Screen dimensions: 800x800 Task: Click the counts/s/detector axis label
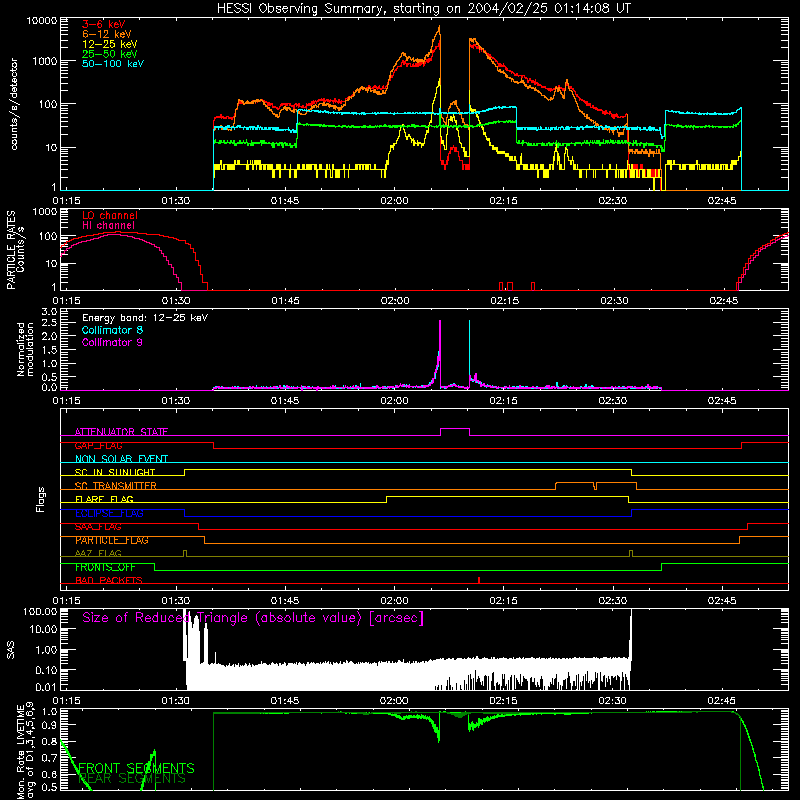point(14,104)
